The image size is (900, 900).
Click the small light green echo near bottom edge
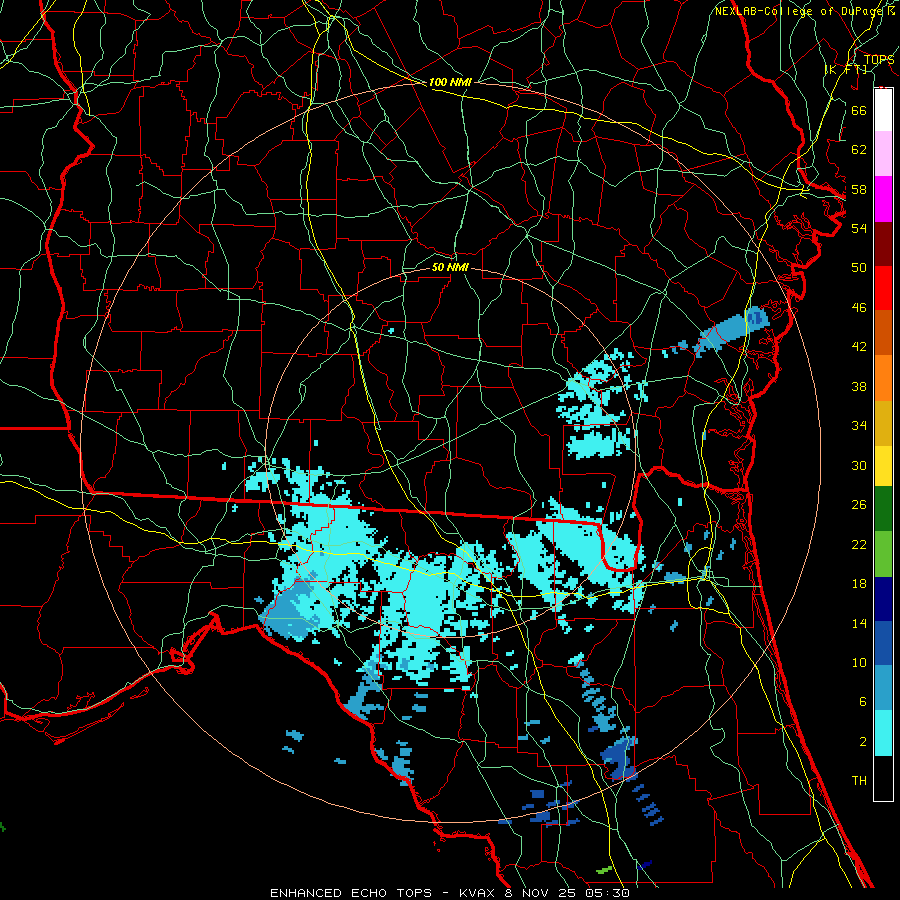tap(604, 870)
